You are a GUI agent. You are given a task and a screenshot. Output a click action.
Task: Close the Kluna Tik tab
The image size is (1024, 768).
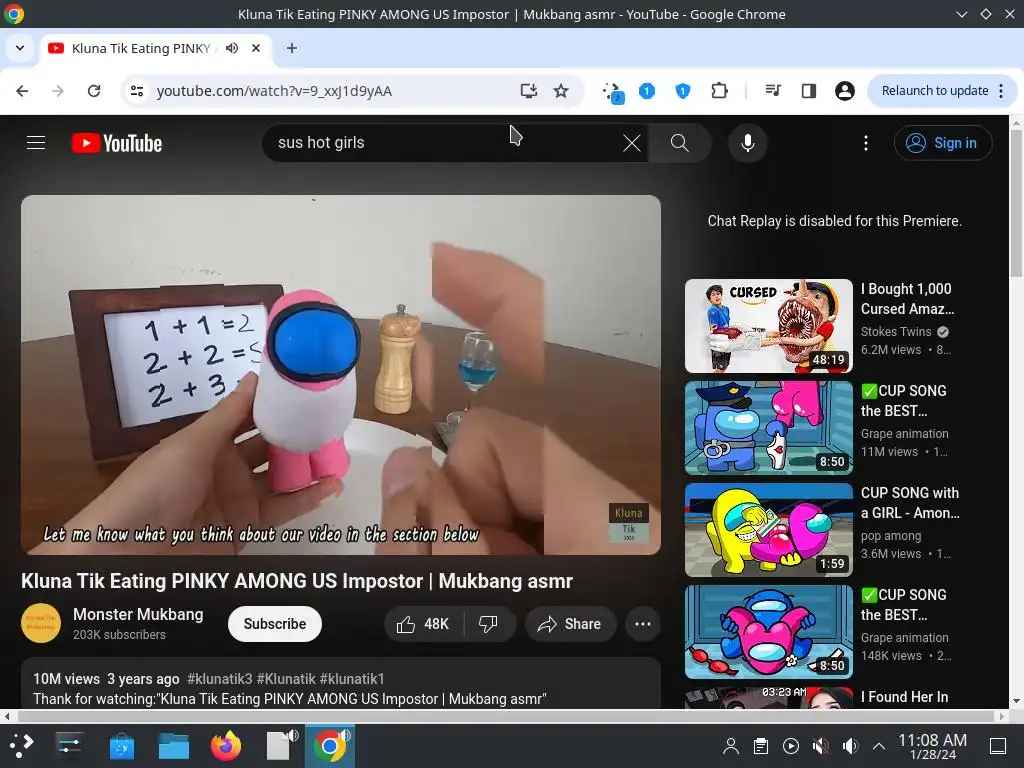coord(256,48)
